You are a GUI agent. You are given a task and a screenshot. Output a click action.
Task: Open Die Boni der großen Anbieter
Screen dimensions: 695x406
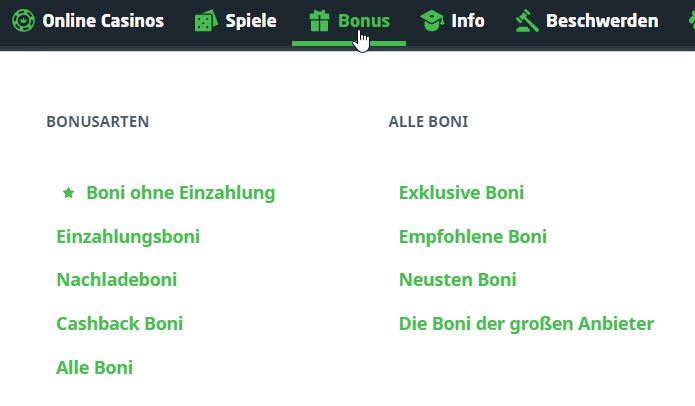526,324
